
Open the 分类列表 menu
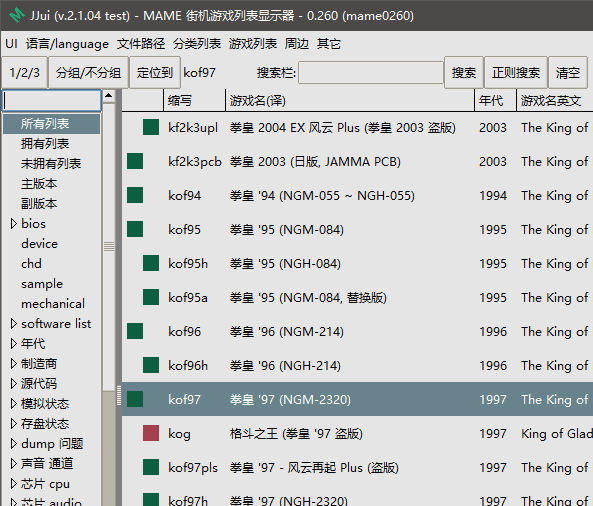[x=197, y=44]
